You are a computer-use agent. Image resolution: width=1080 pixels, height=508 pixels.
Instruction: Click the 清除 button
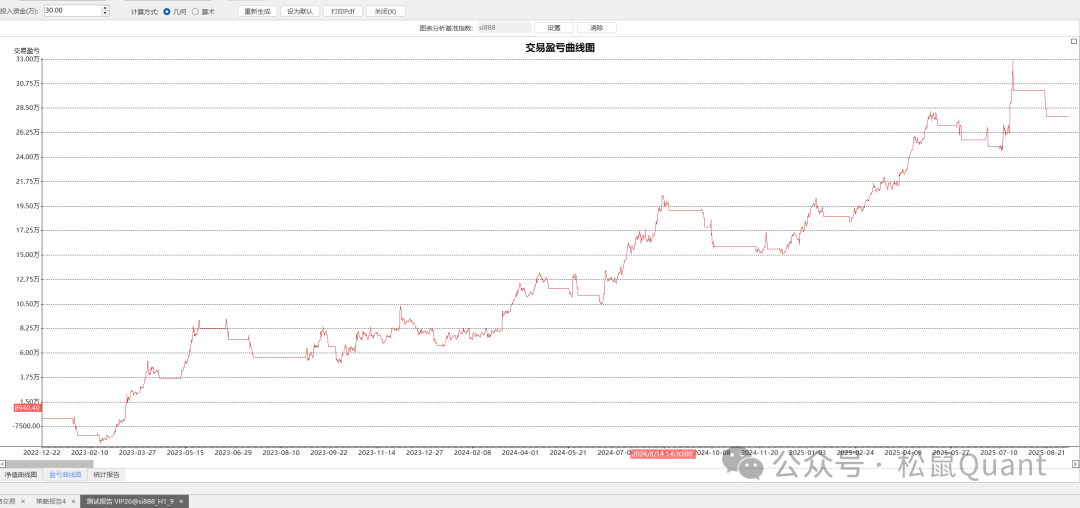coord(597,28)
